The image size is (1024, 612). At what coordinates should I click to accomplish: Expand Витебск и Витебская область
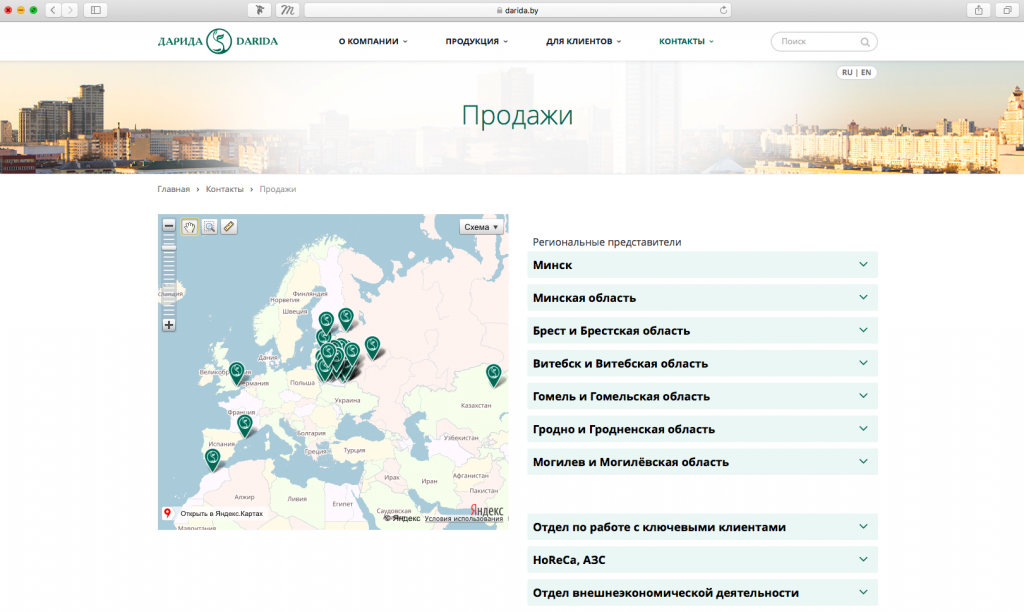coord(702,363)
